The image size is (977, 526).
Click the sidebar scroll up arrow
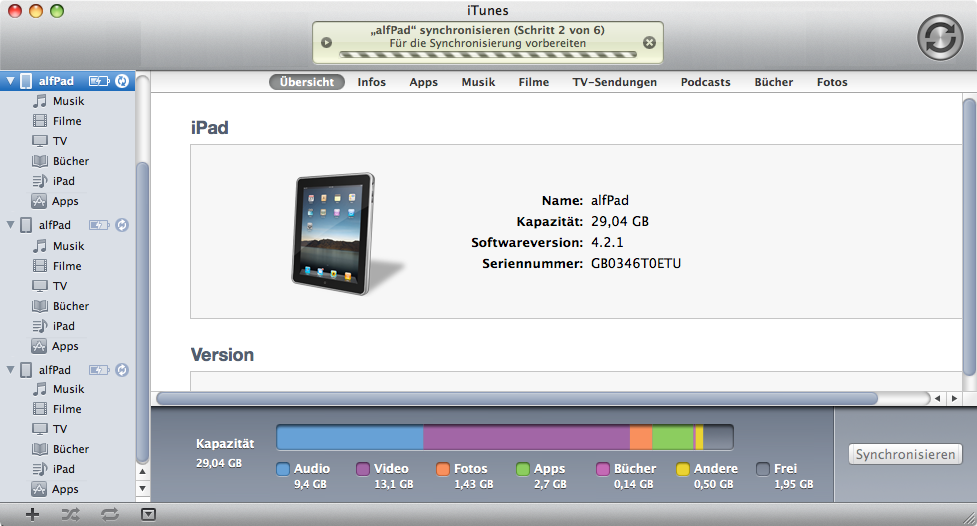click(x=142, y=472)
